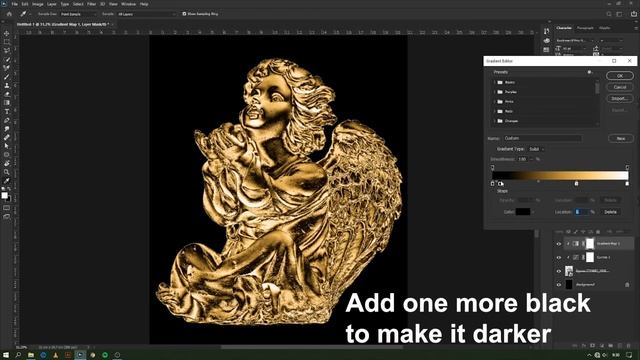Select the Type tool
640x360 pixels.
(x=7, y=111)
